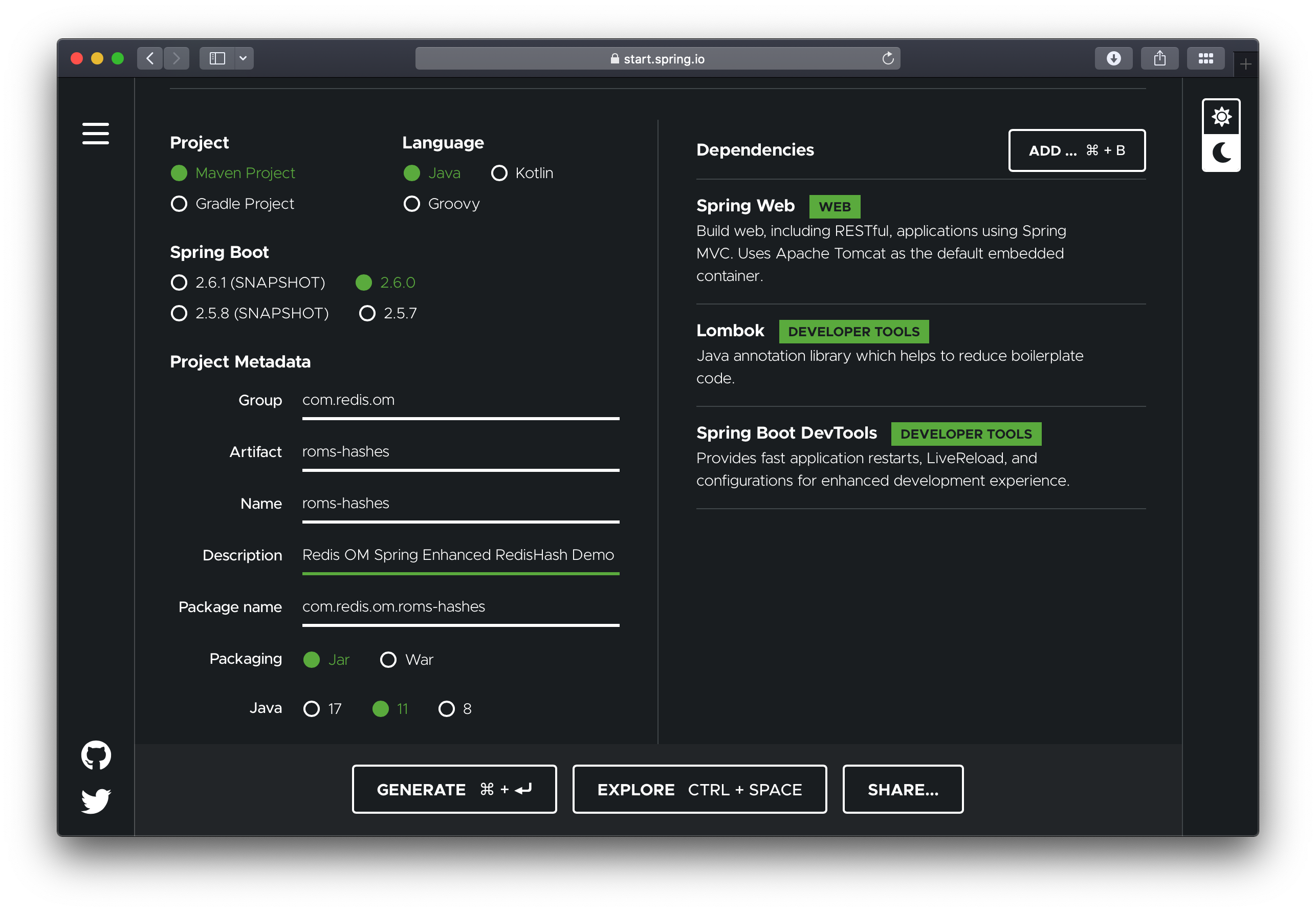The width and height of the screenshot is (1316, 912).
Task: Reload the start.spring.io page
Action: point(888,58)
